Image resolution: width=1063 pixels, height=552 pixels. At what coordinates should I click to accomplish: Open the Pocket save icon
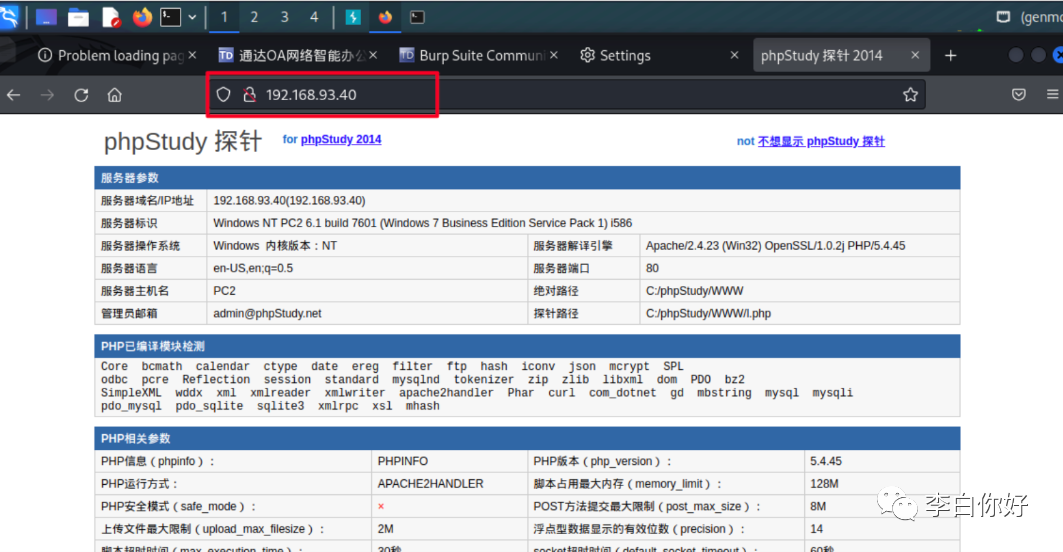pyautogui.click(x=1019, y=95)
